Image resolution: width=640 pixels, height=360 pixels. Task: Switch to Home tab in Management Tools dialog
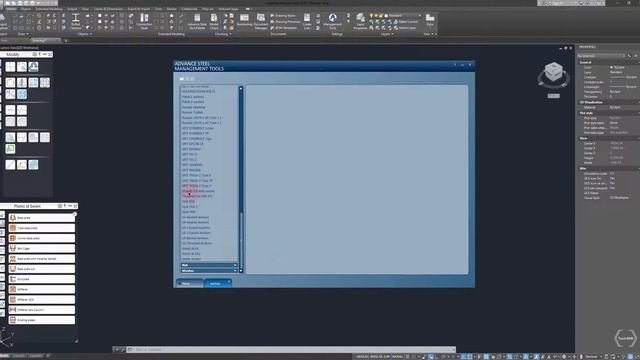click(x=189, y=283)
